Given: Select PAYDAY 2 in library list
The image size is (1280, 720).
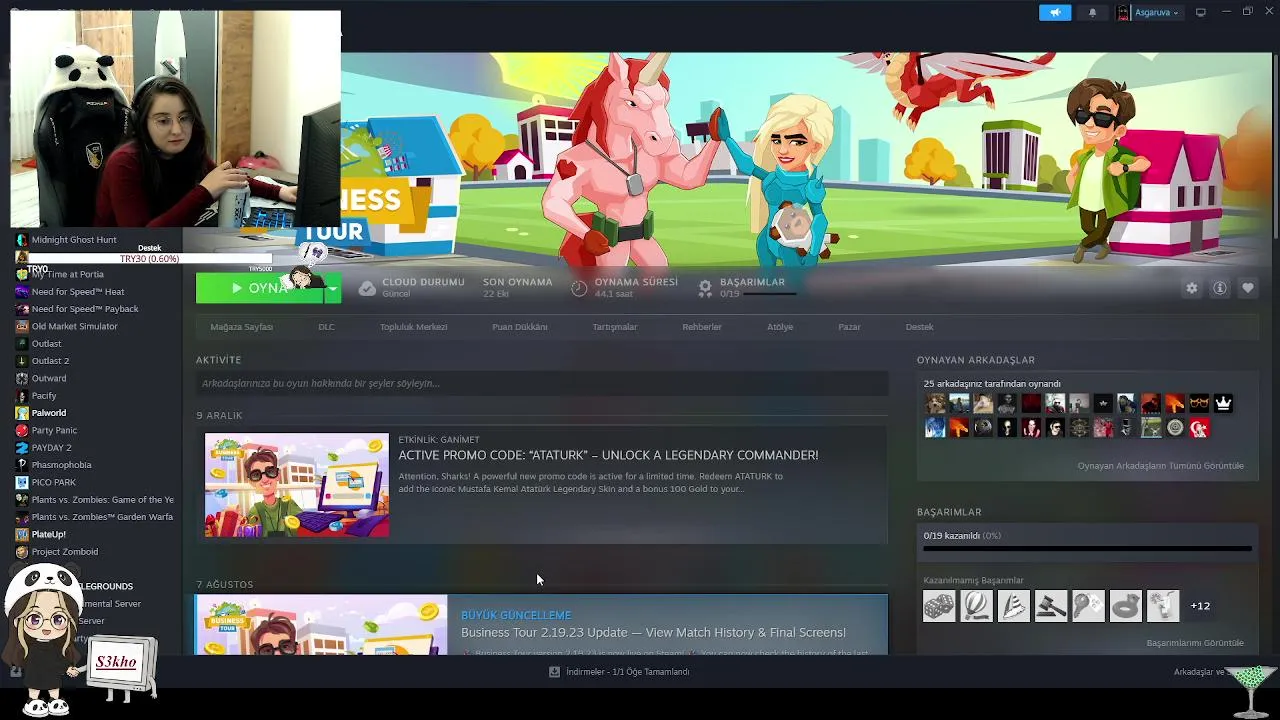Looking at the screenshot, I should tap(51, 448).
